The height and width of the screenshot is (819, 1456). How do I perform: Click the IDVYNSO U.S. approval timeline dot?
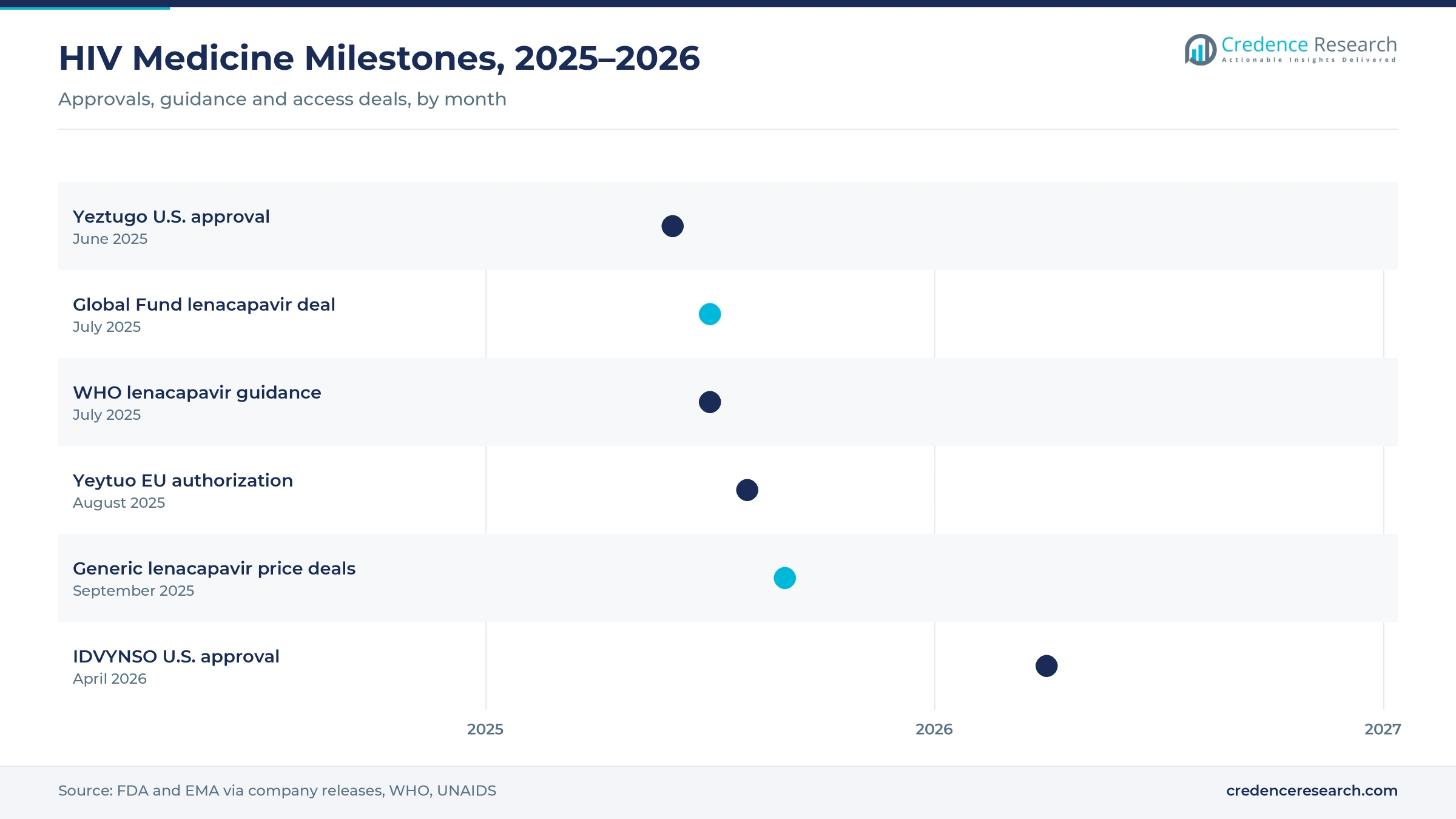[x=1046, y=666]
